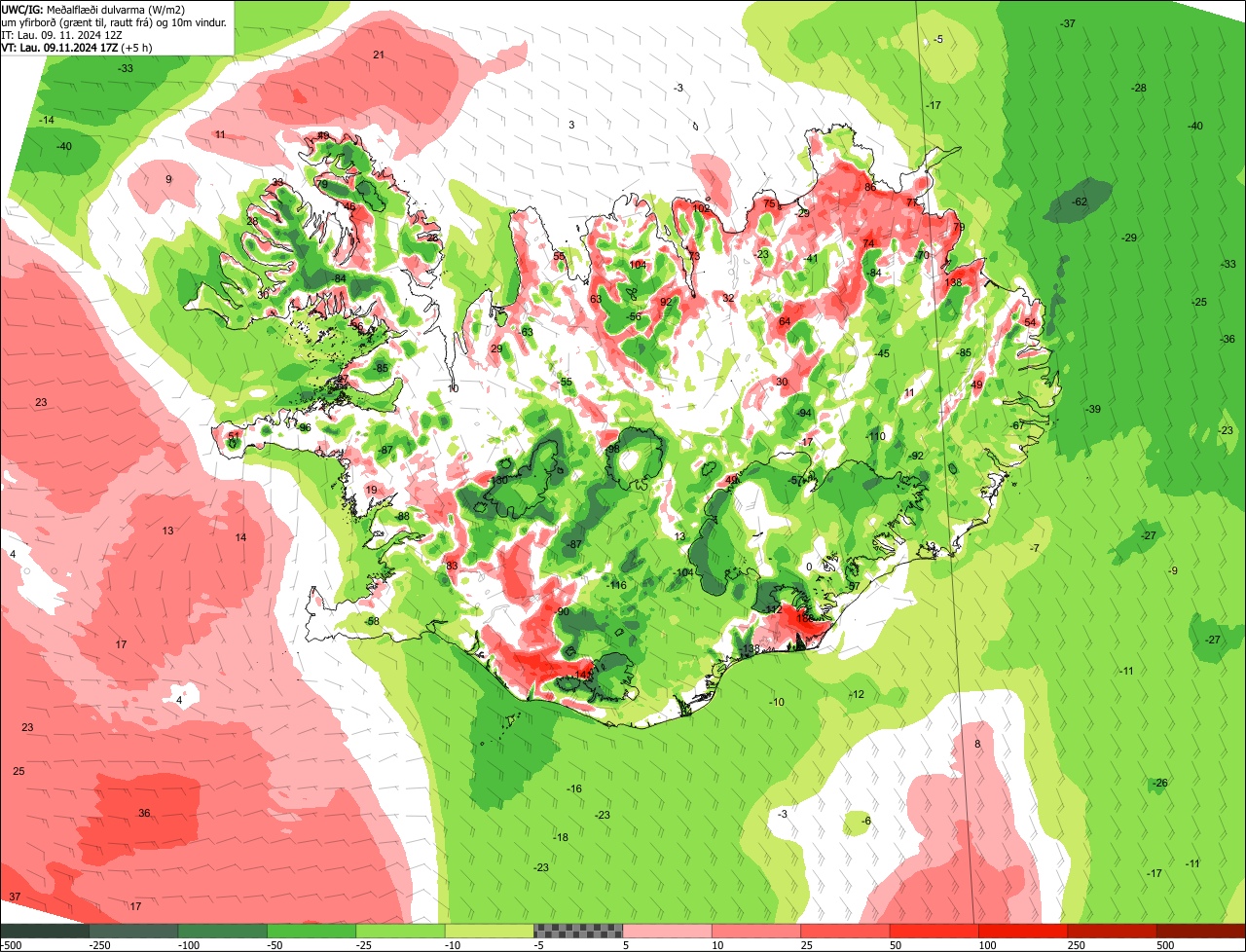Click the checkered -5 to 5 legend band
This screenshot has height=952, width=1246.
click(578, 931)
